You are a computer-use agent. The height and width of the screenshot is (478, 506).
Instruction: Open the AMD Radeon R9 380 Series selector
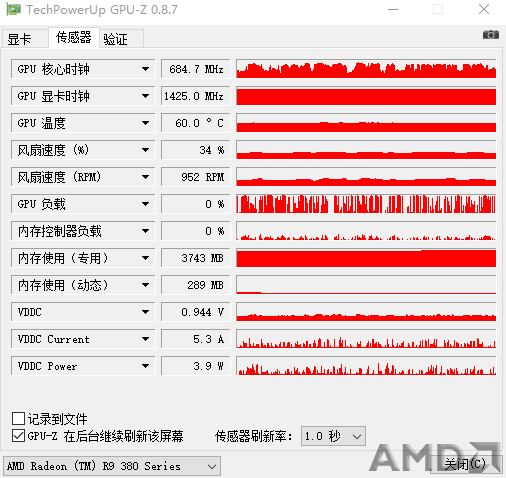(112, 466)
